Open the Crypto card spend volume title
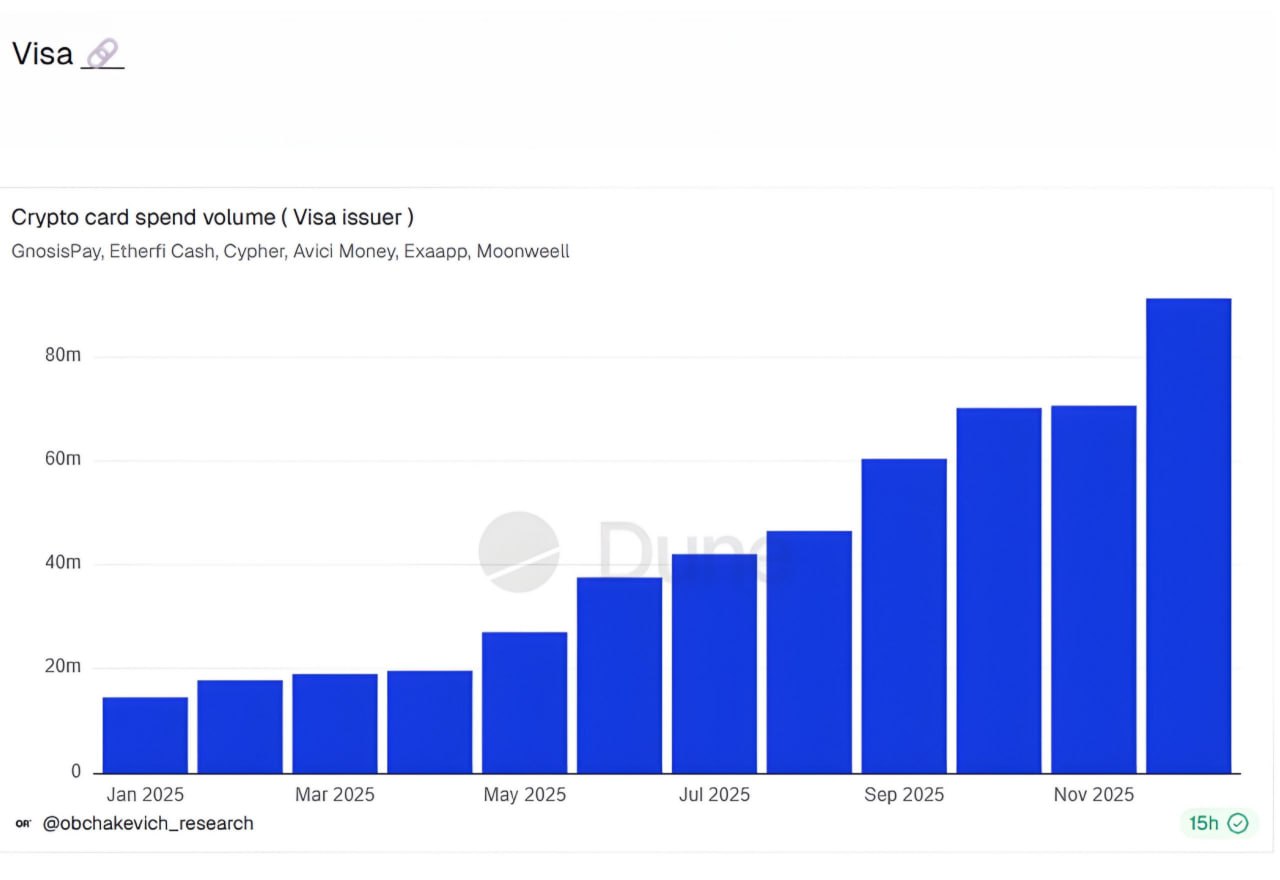 [x=212, y=217]
